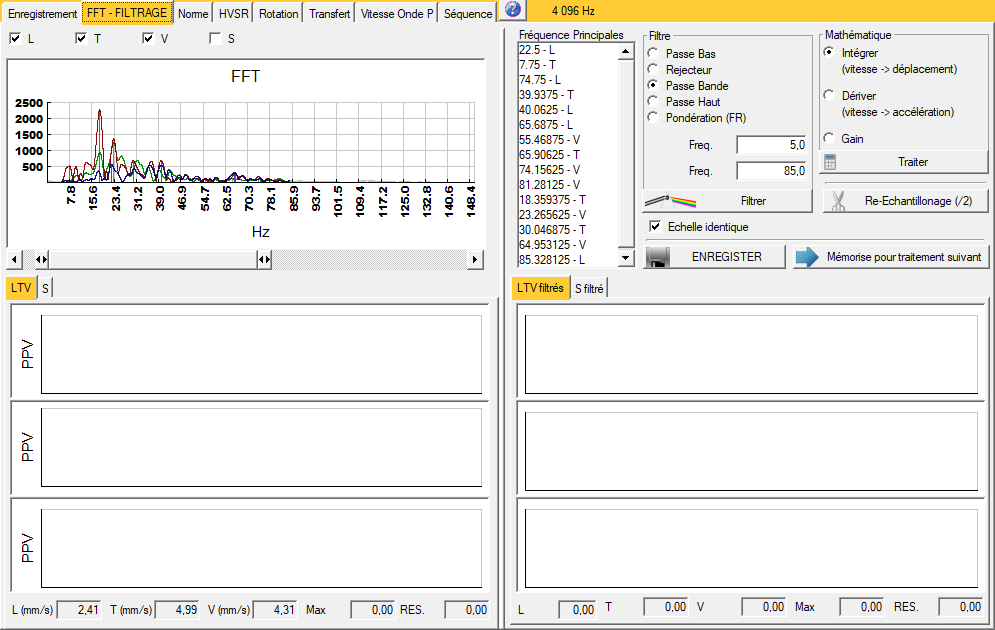Open the S filtré tab

click(x=589, y=289)
